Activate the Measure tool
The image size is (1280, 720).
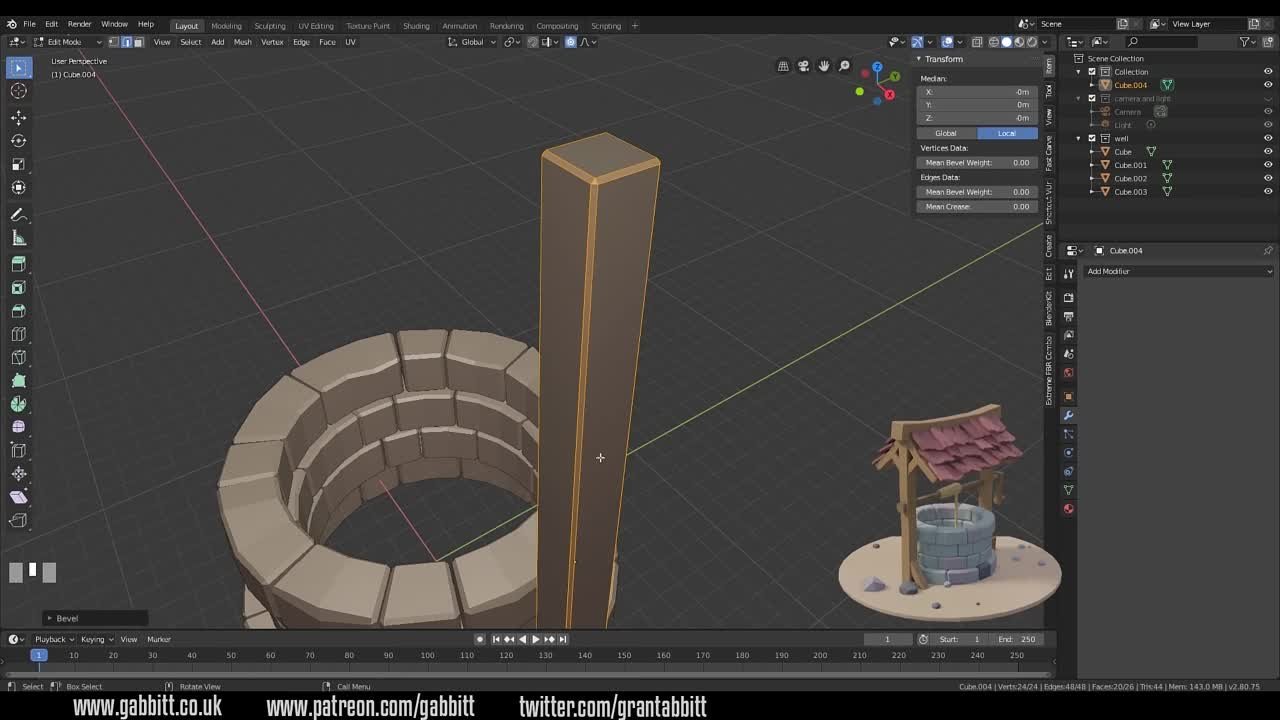(x=19, y=238)
